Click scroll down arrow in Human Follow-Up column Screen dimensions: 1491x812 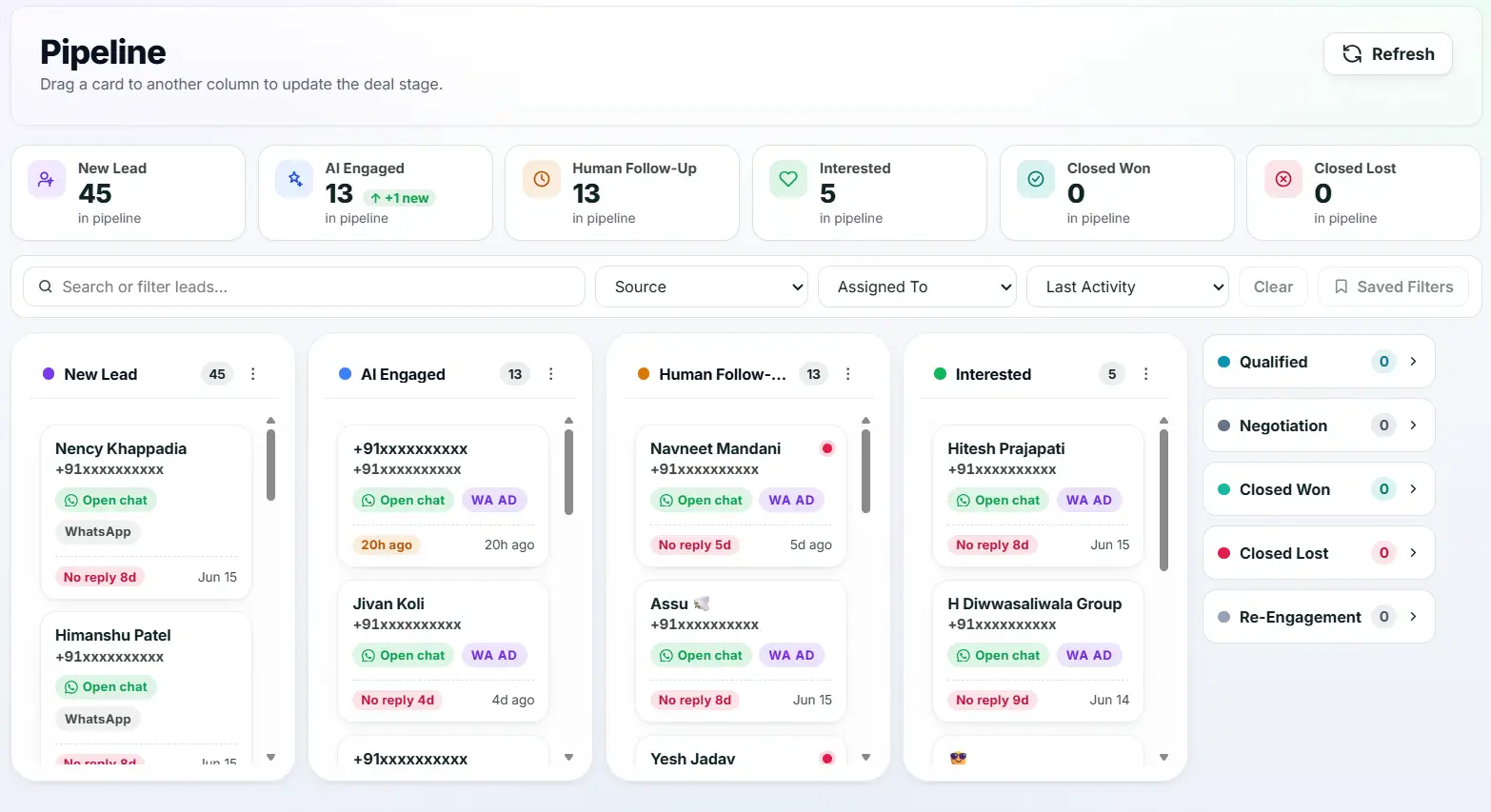[x=865, y=758]
